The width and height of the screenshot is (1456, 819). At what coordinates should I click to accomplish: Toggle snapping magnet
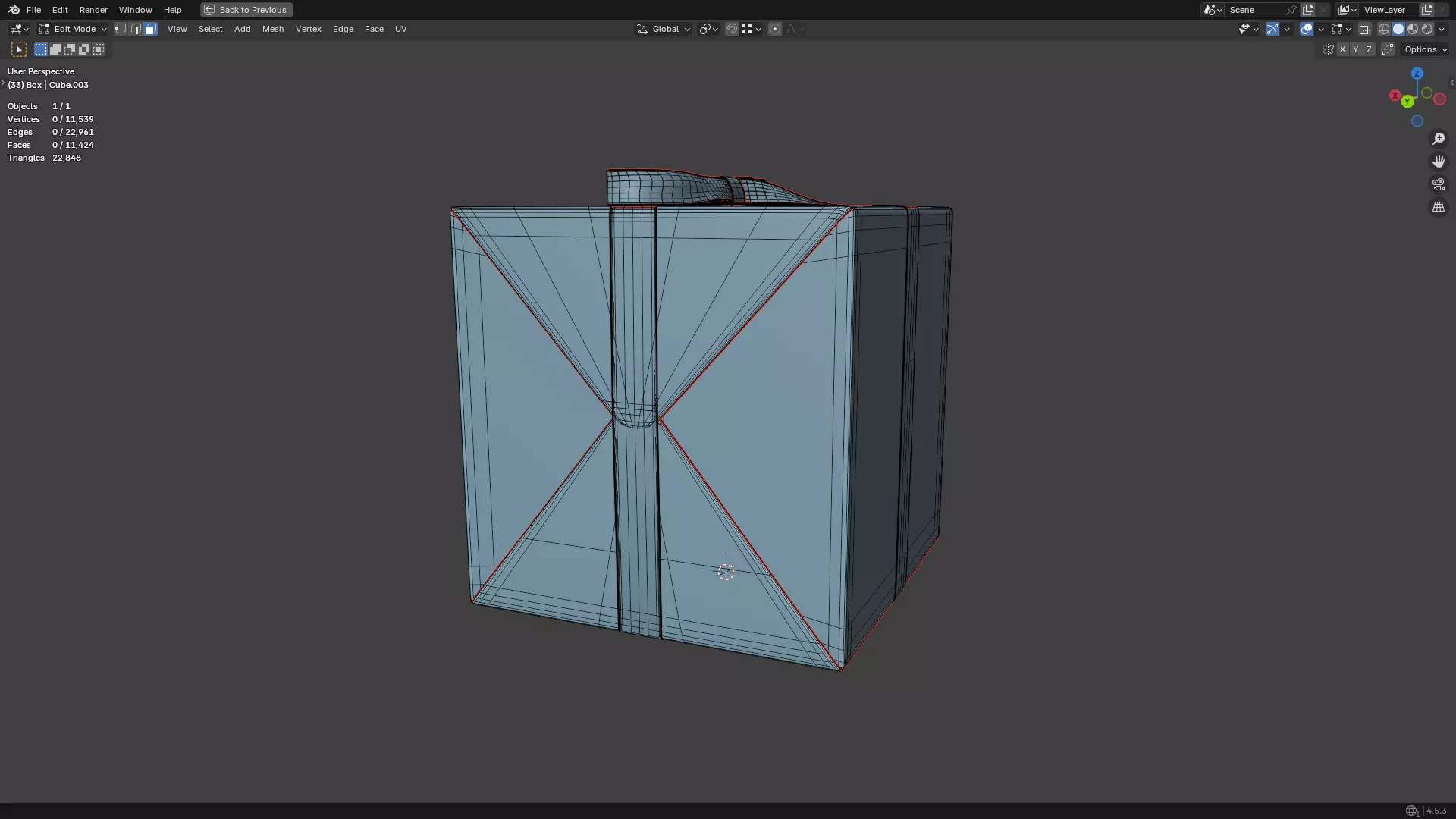pyautogui.click(x=732, y=29)
